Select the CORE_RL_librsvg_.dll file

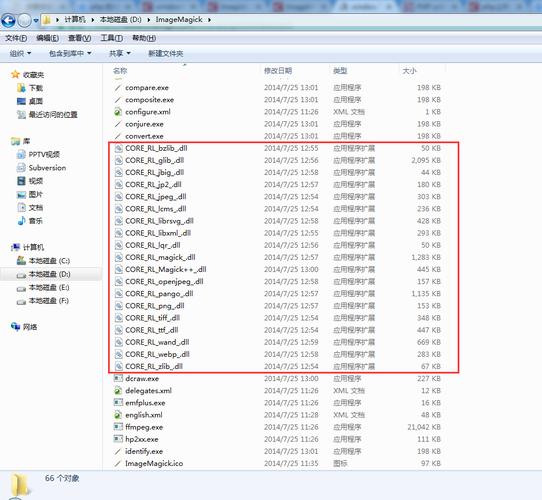(159, 221)
